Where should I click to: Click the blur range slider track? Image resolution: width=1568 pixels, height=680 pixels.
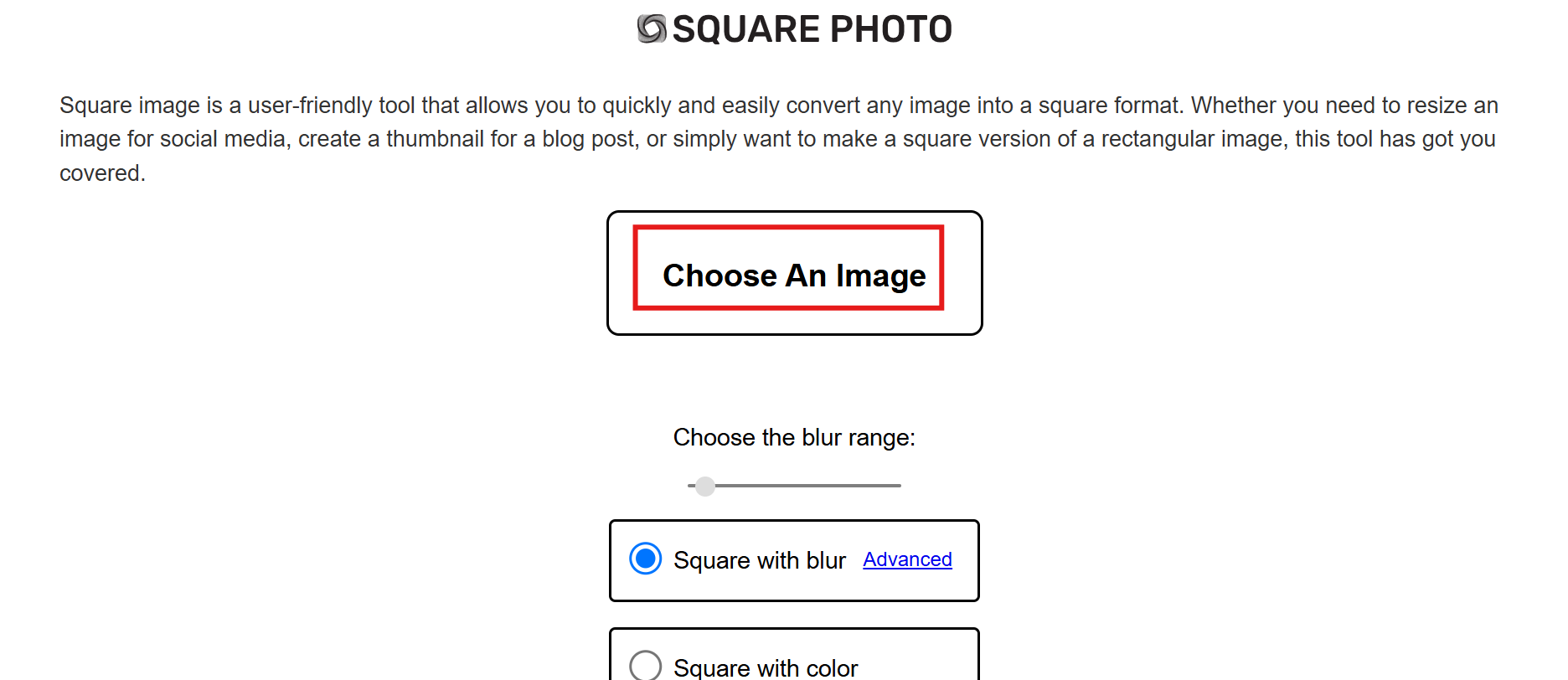click(821, 486)
